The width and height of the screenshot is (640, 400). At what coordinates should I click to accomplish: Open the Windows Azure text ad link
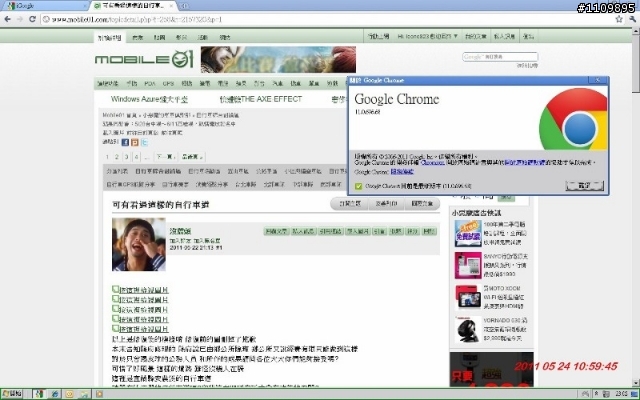coord(149,99)
